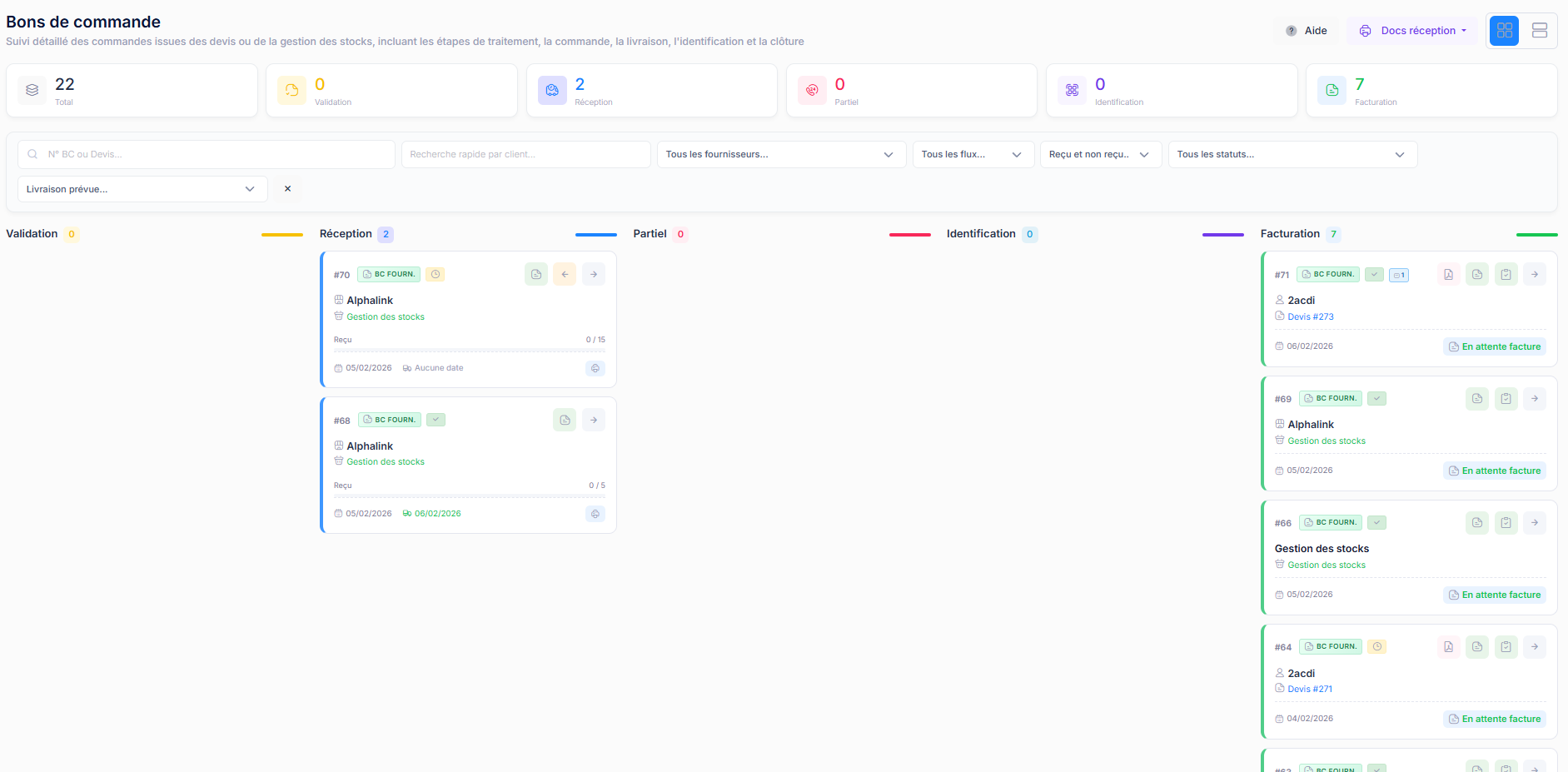Move order #70 backward with the left arrow
This screenshot has height=772, width=1568.
click(x=565, y=274)
